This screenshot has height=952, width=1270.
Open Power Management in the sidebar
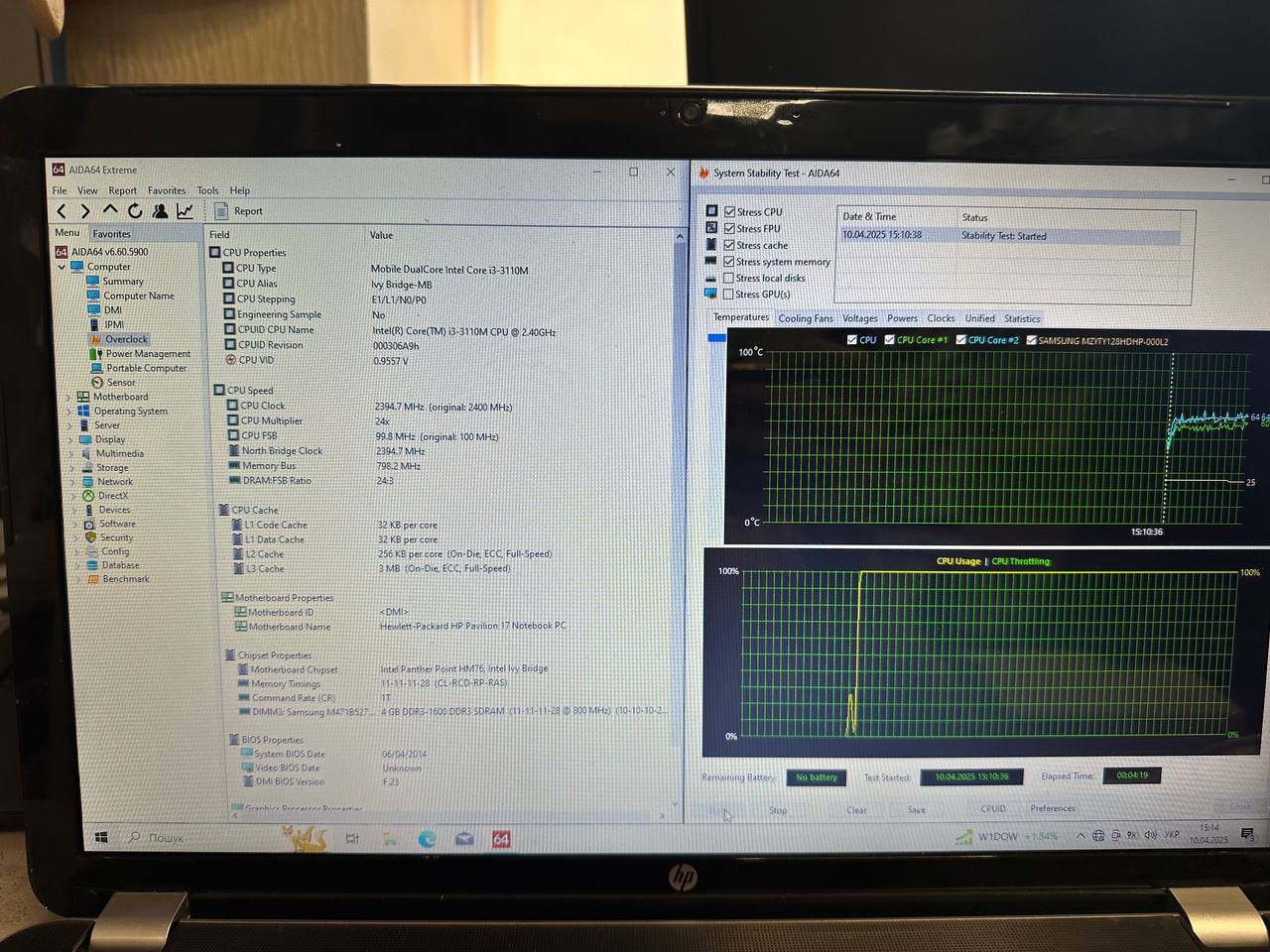(147, 353)
